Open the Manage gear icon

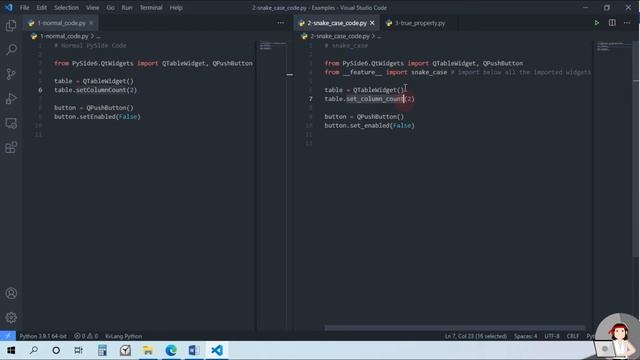11,317
